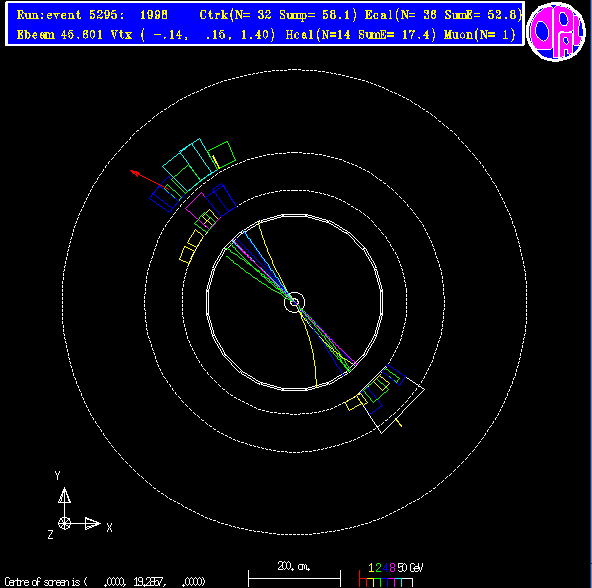The width and height of the screenshot is (592, 588).
Task: Select the X axis arrow indicator
Action: pyautogui.click(x=92, y=523)
